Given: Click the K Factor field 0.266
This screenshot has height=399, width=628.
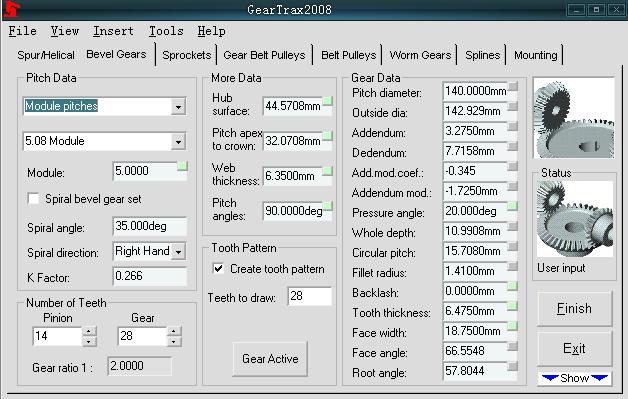Looking at the screenshot, I should 150,276.
